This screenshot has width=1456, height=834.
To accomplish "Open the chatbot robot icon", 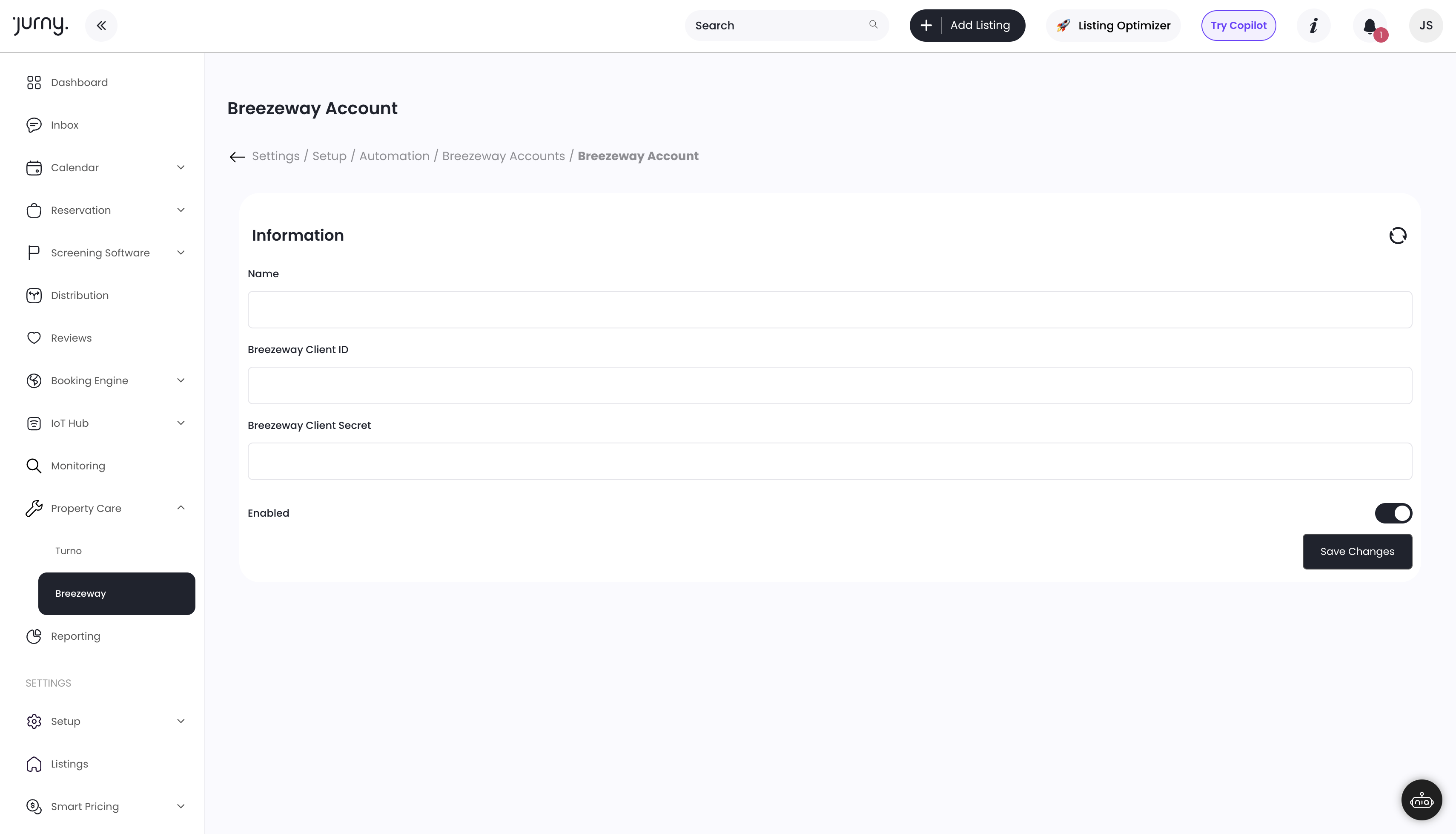I will (1421, 800).
